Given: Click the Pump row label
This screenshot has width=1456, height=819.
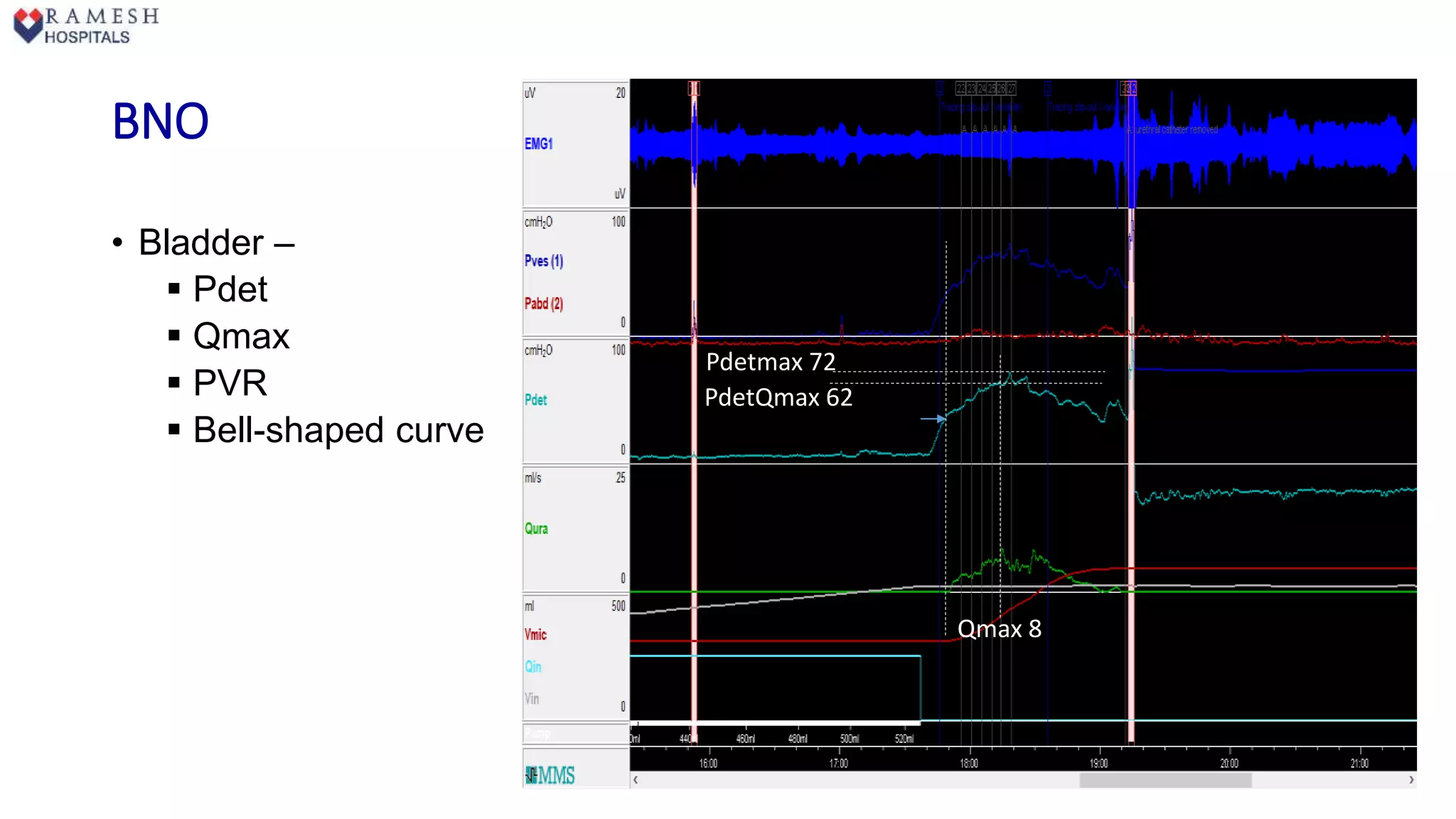Looking at the screenshot, I should (537, 734).
